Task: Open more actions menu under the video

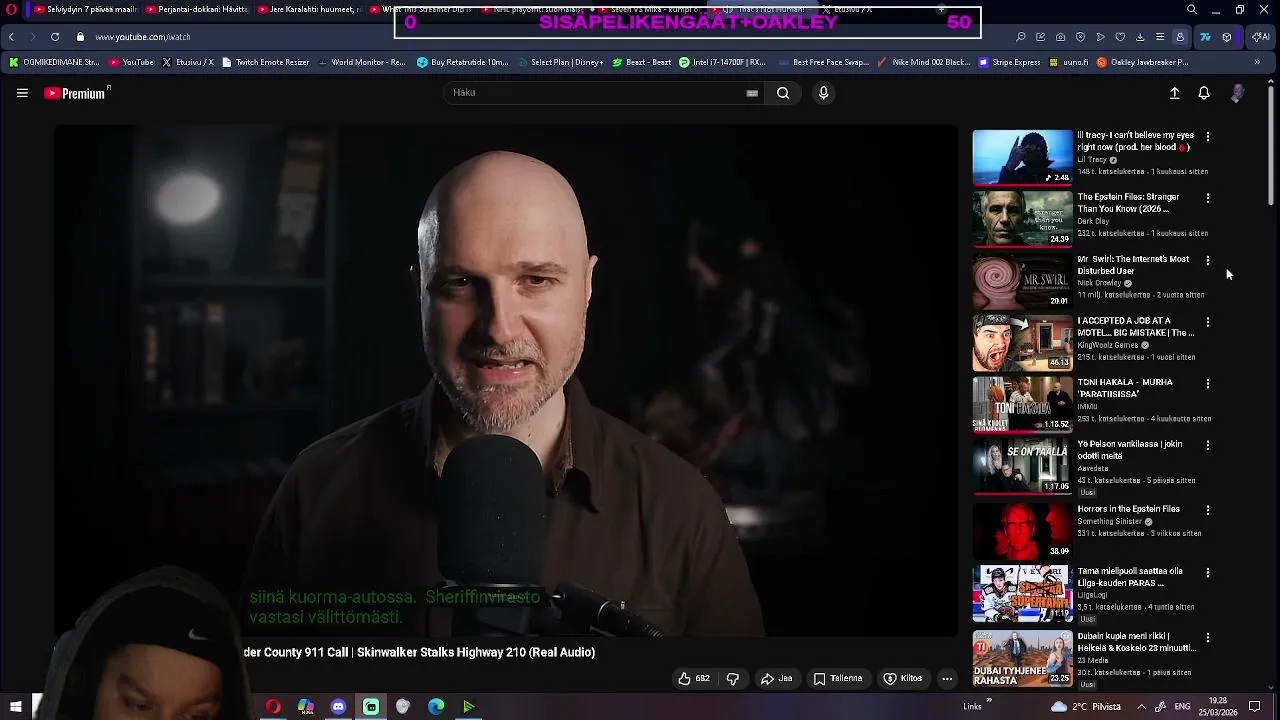Action: 947,678
